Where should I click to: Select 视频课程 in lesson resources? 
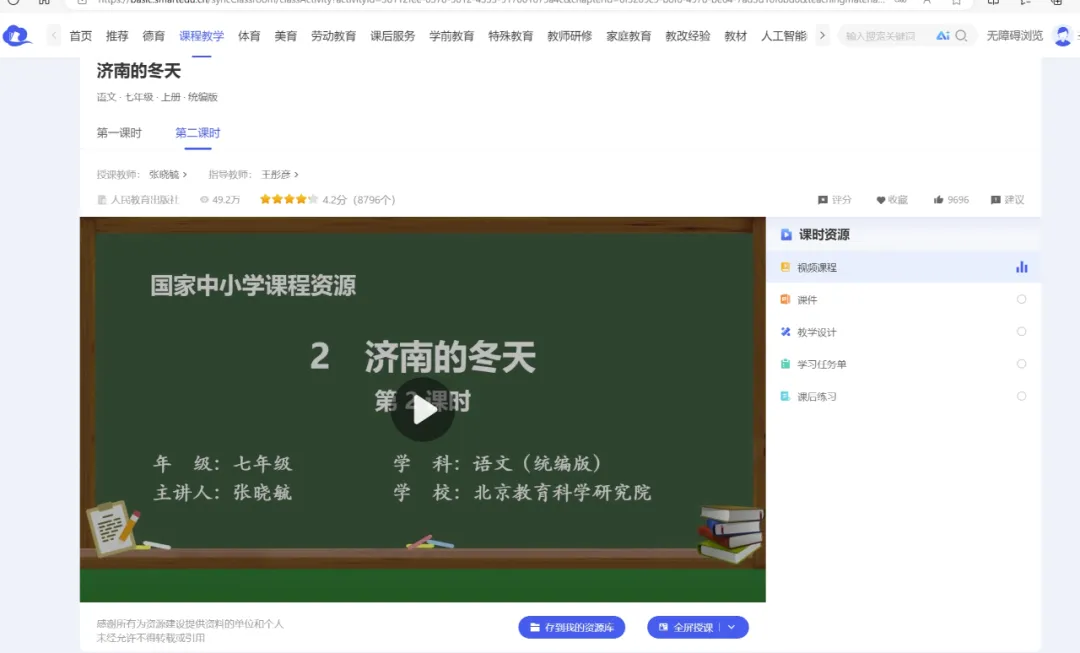903,267
